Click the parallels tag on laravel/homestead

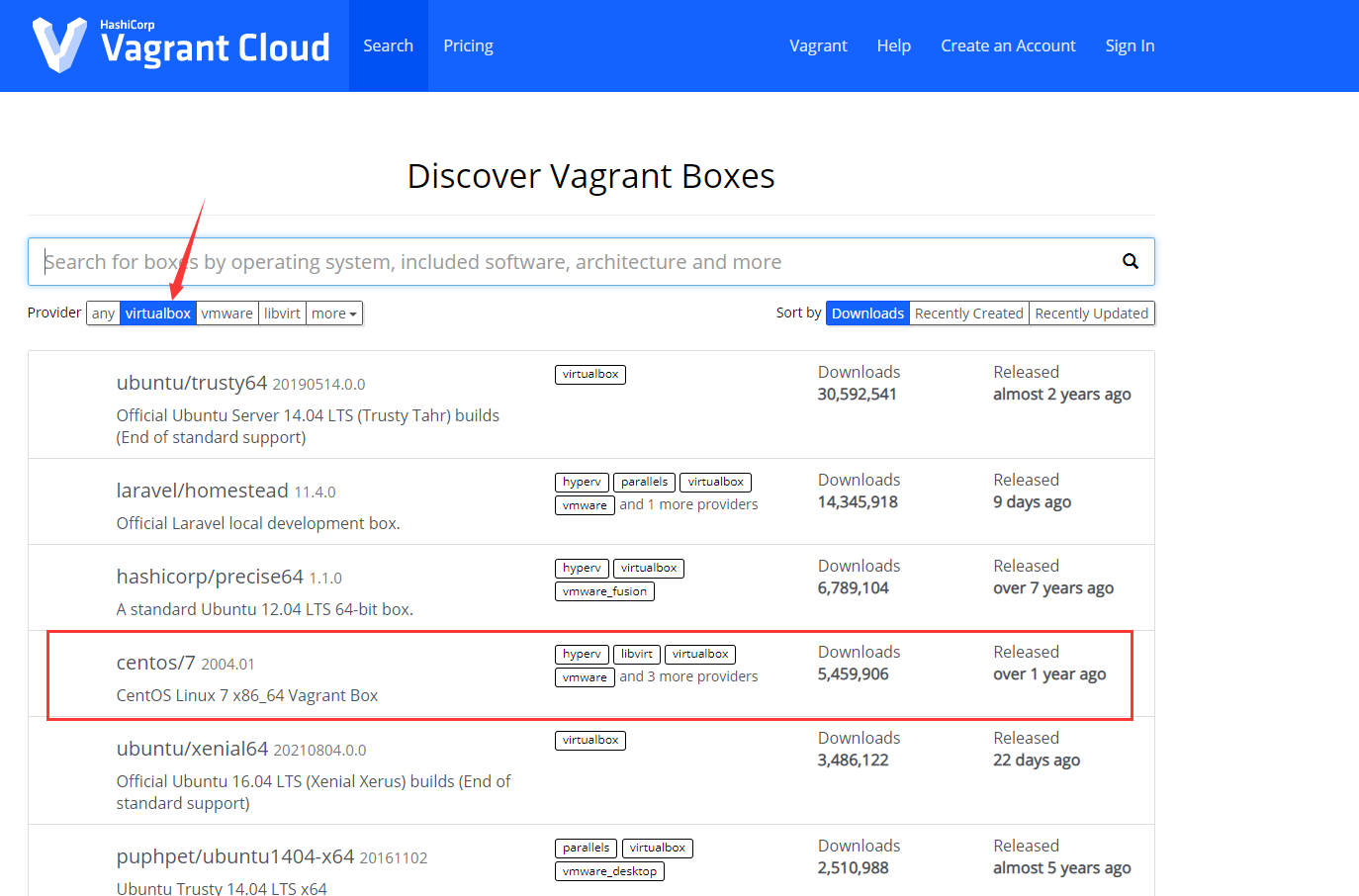644,482
